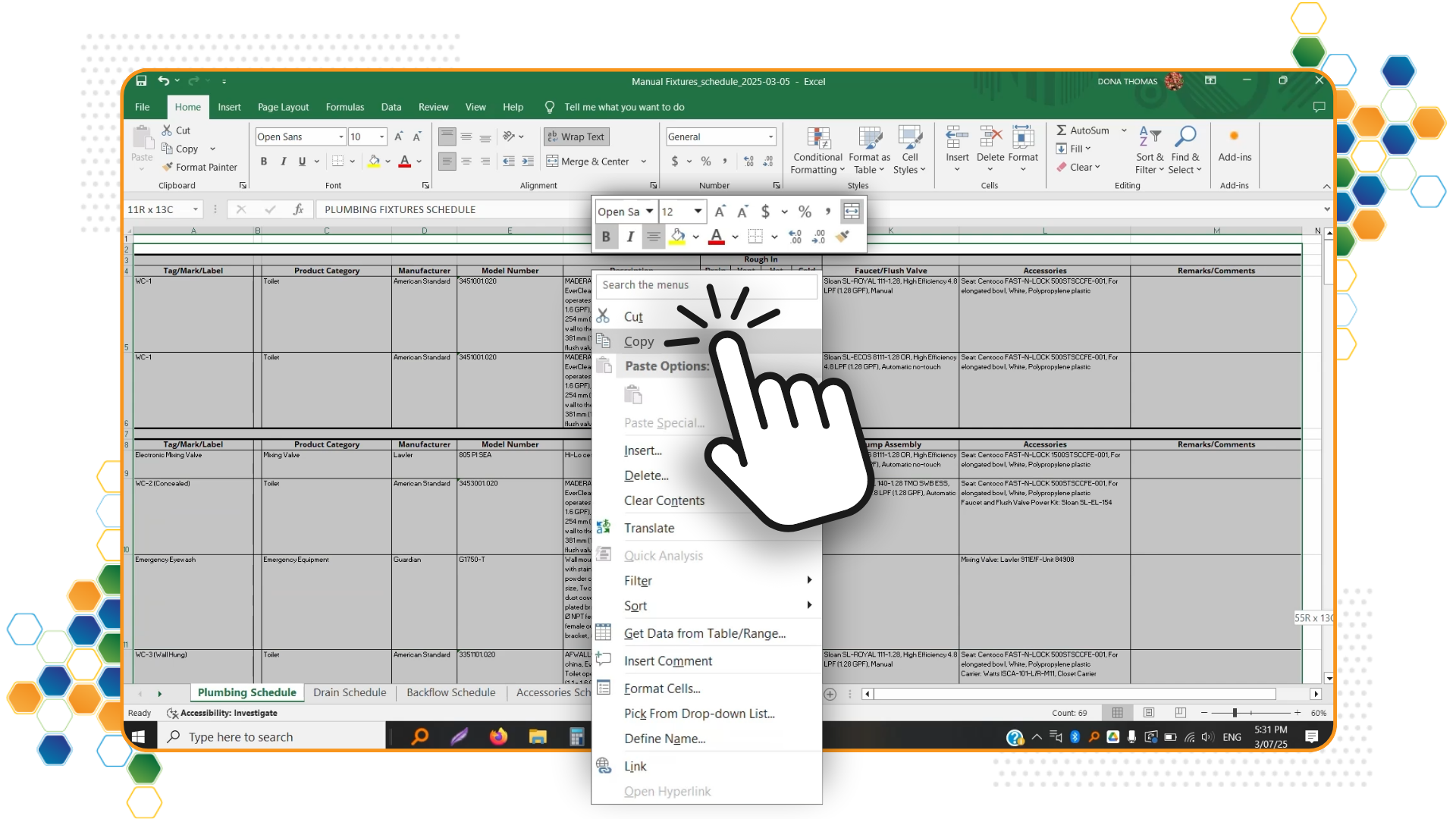Click Get Data from Table/Range...
Image resolution: width=1456 pixels, height=819 pixels.
[x=707, y=633]
